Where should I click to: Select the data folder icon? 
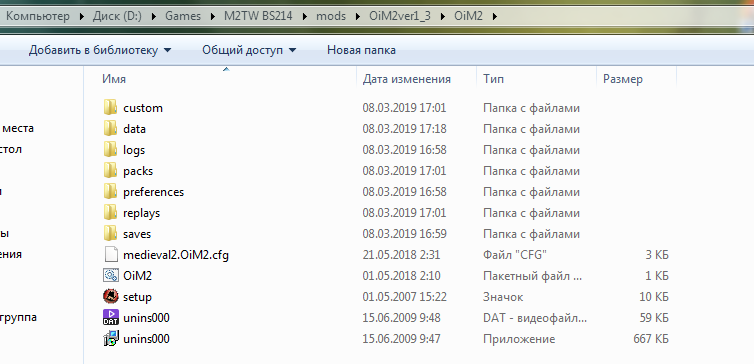click(110, 129)
